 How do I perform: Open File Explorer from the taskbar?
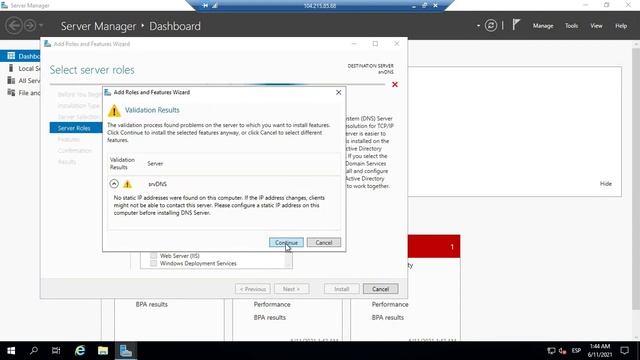pyautogui.click(x=103, y=351)
